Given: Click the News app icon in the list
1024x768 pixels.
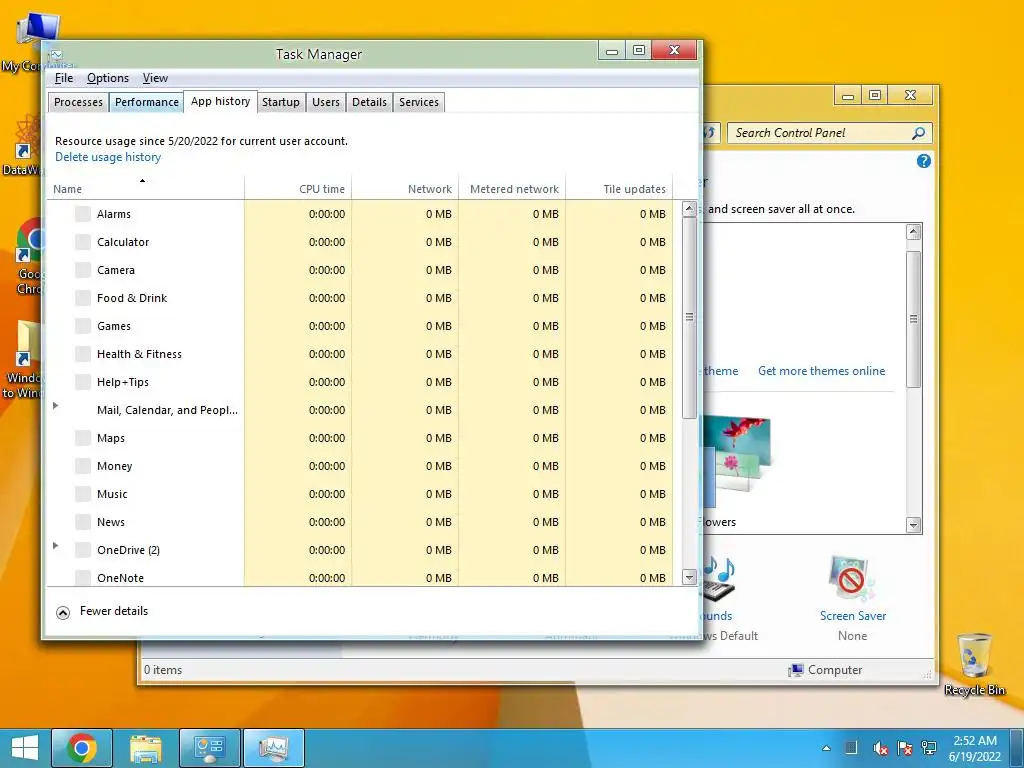Looking at the screenshot, I should [83, 522].
